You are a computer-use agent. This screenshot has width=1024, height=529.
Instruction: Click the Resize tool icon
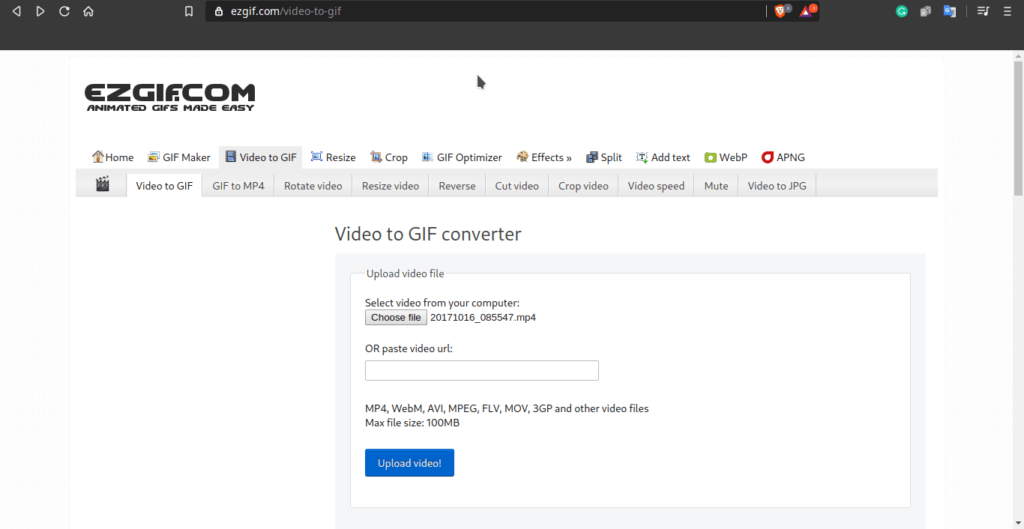[x=317, y=157]
